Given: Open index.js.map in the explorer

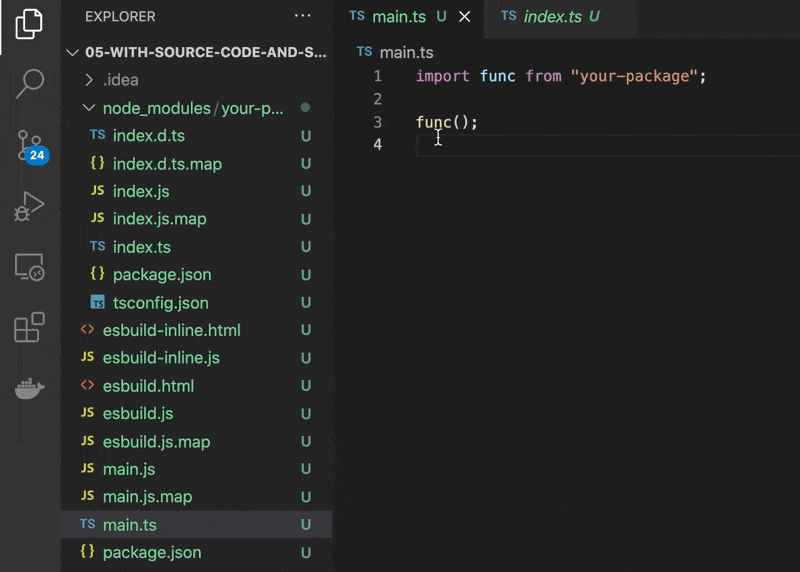Looking at the screenshot, I should click(196, 219).
